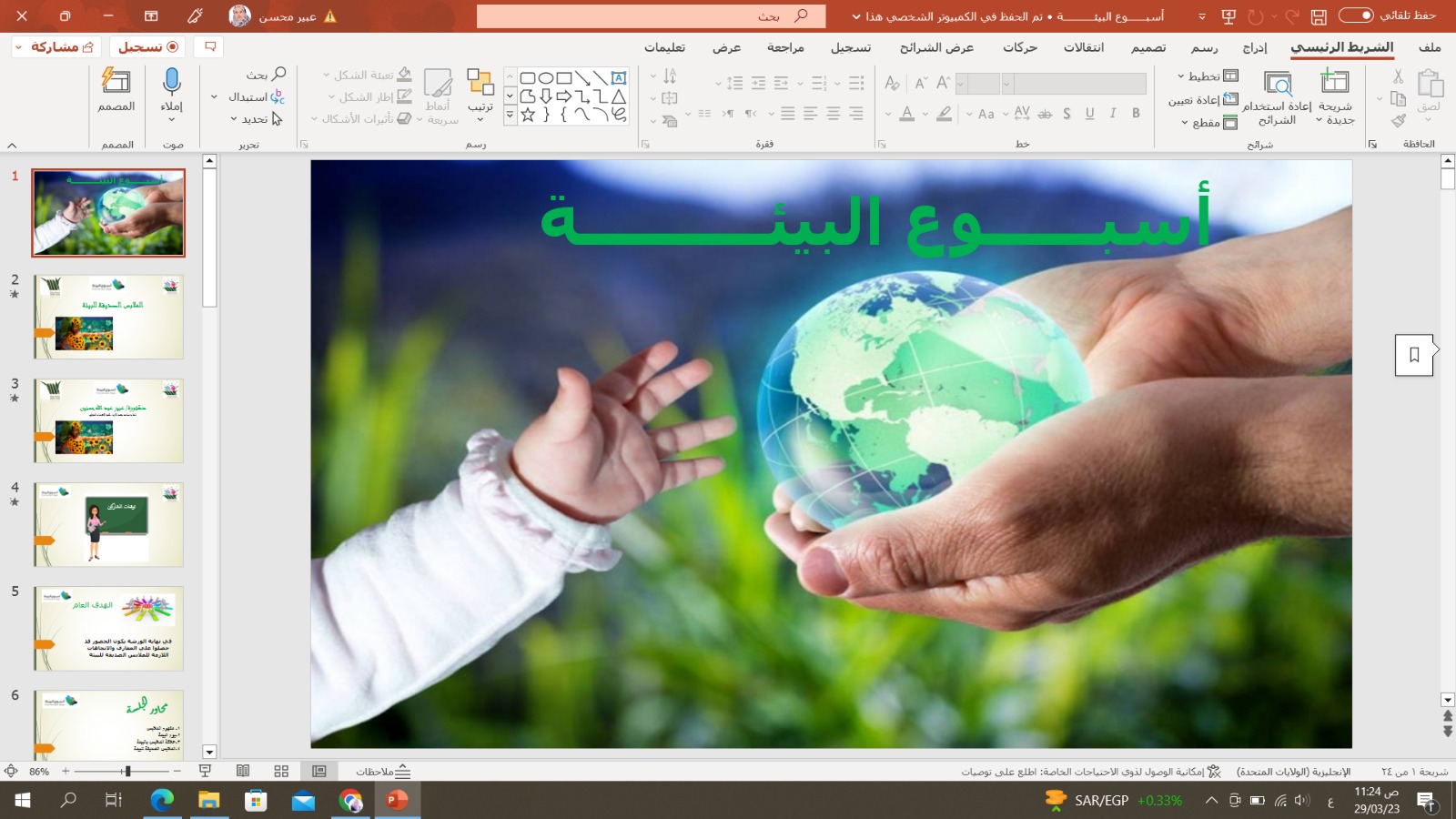Screen dimensions: 1456x819
Task: Toggle AutoSave (حفظ تلقائي) switch
Action: [x=1356, y=15]
